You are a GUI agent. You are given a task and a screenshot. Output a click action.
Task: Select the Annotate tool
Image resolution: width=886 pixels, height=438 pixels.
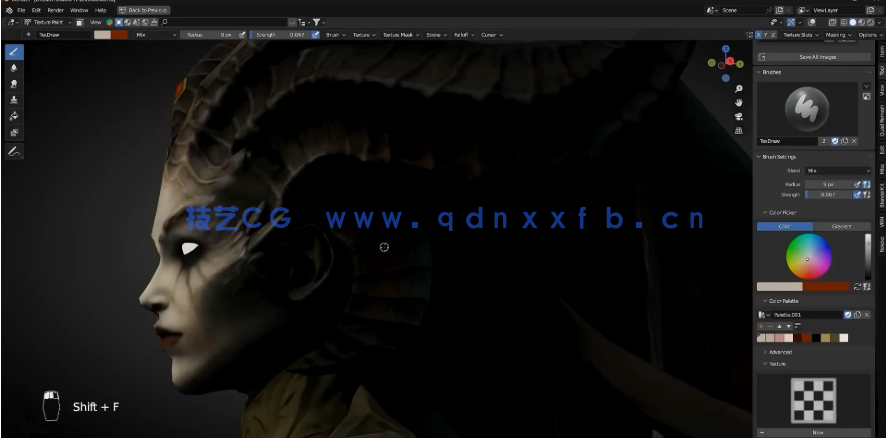[14, 151]
